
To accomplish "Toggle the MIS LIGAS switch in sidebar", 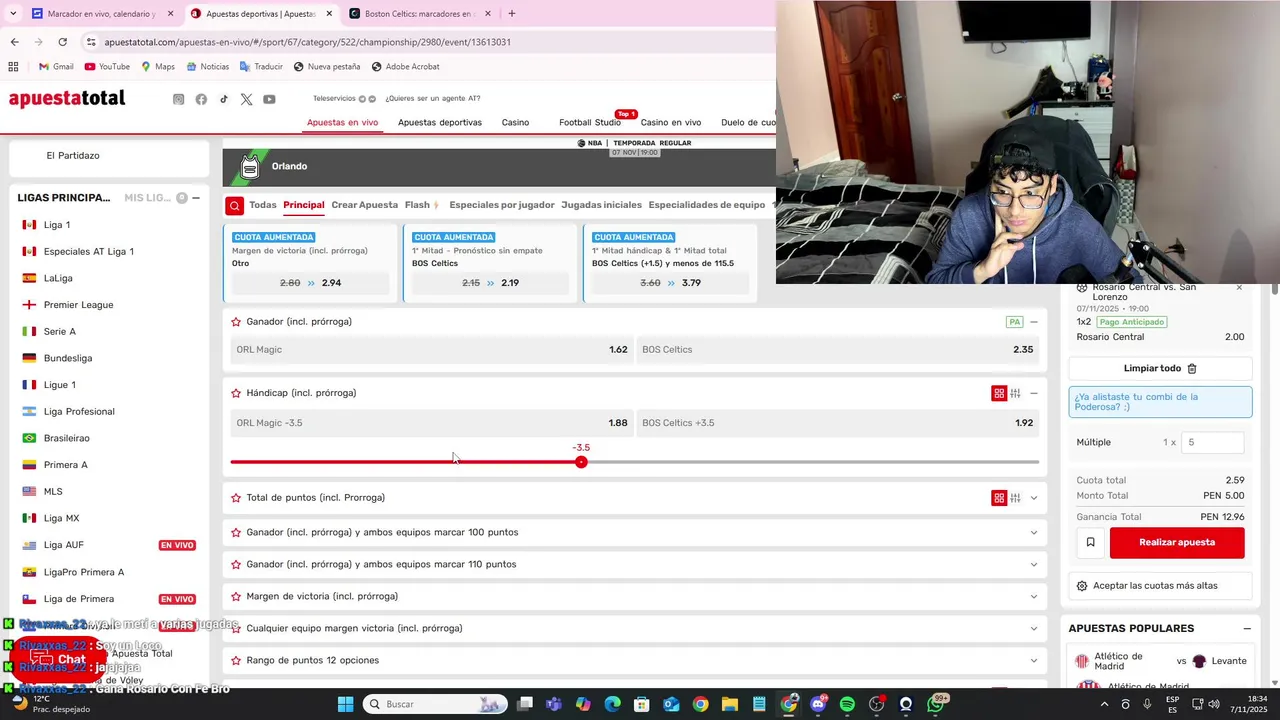I will tap(182, 198).
